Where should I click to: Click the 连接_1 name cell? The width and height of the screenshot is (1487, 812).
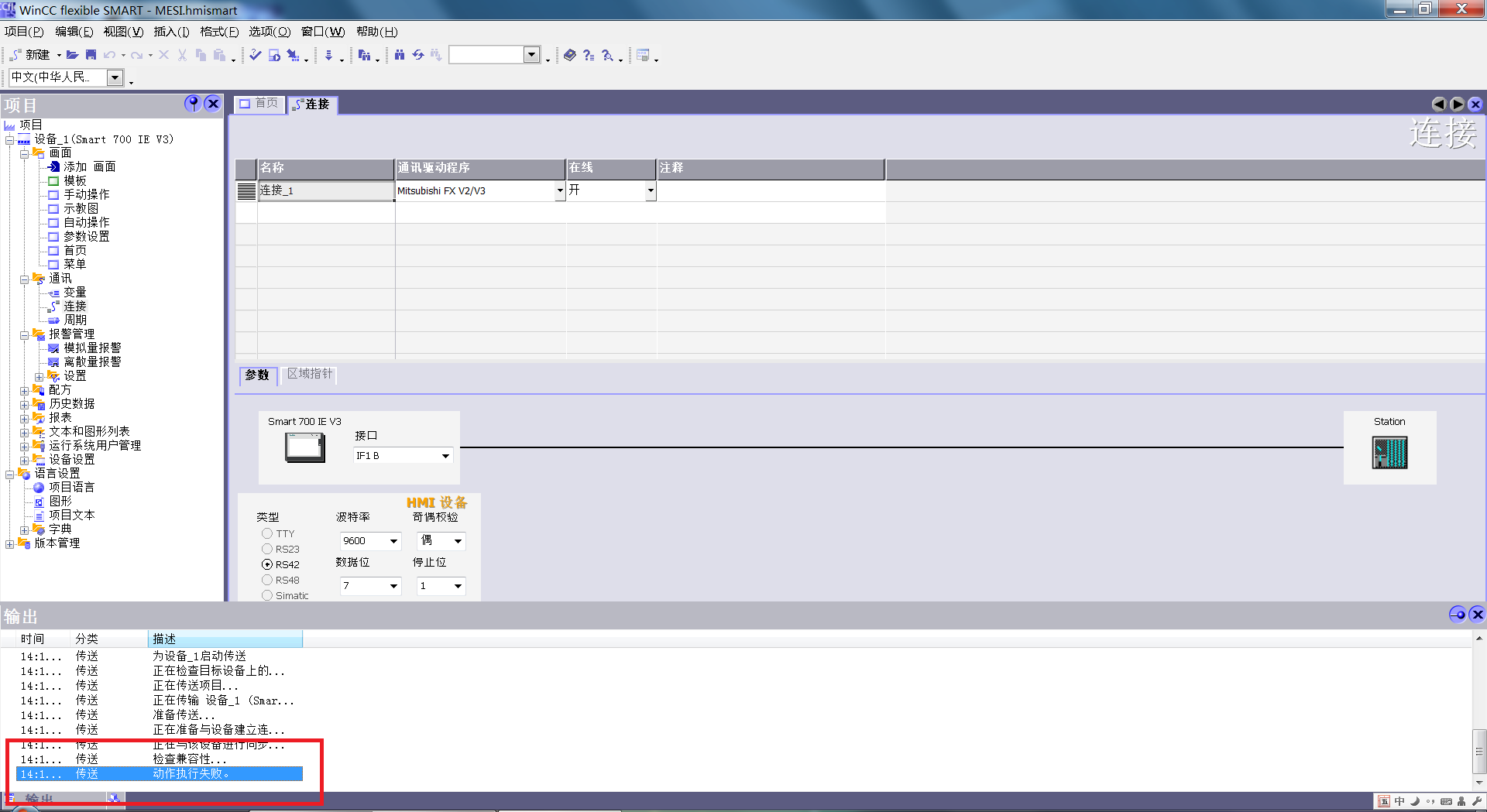(325, 190)
